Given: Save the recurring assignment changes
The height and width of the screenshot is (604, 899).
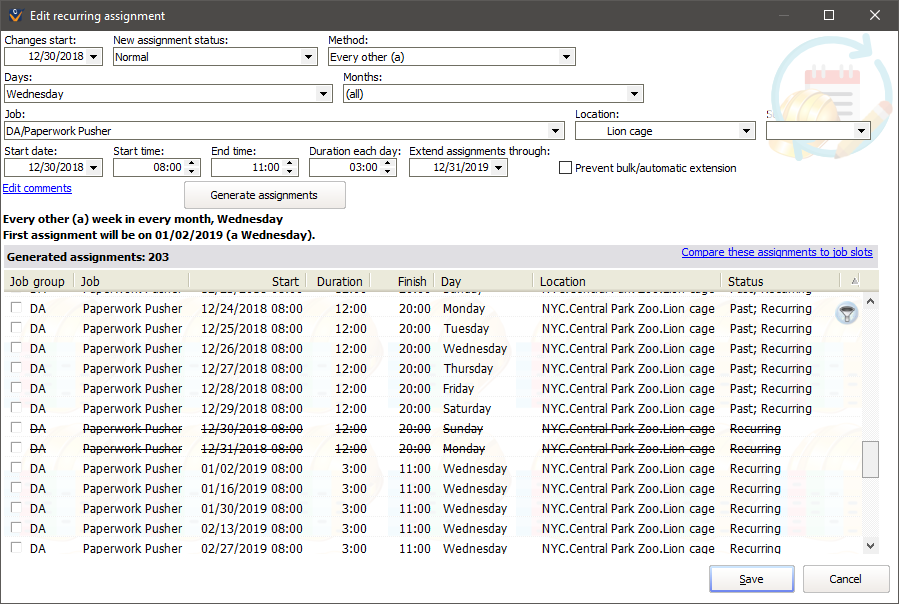Looking at the screenshot, I should 751,579.
